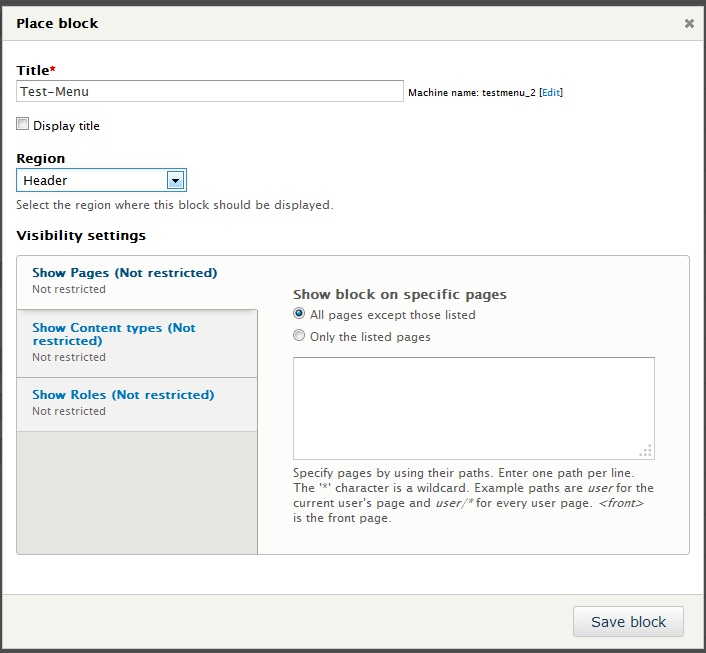Click the Title field label
This screenshot has height=653, width=706.
34,70
